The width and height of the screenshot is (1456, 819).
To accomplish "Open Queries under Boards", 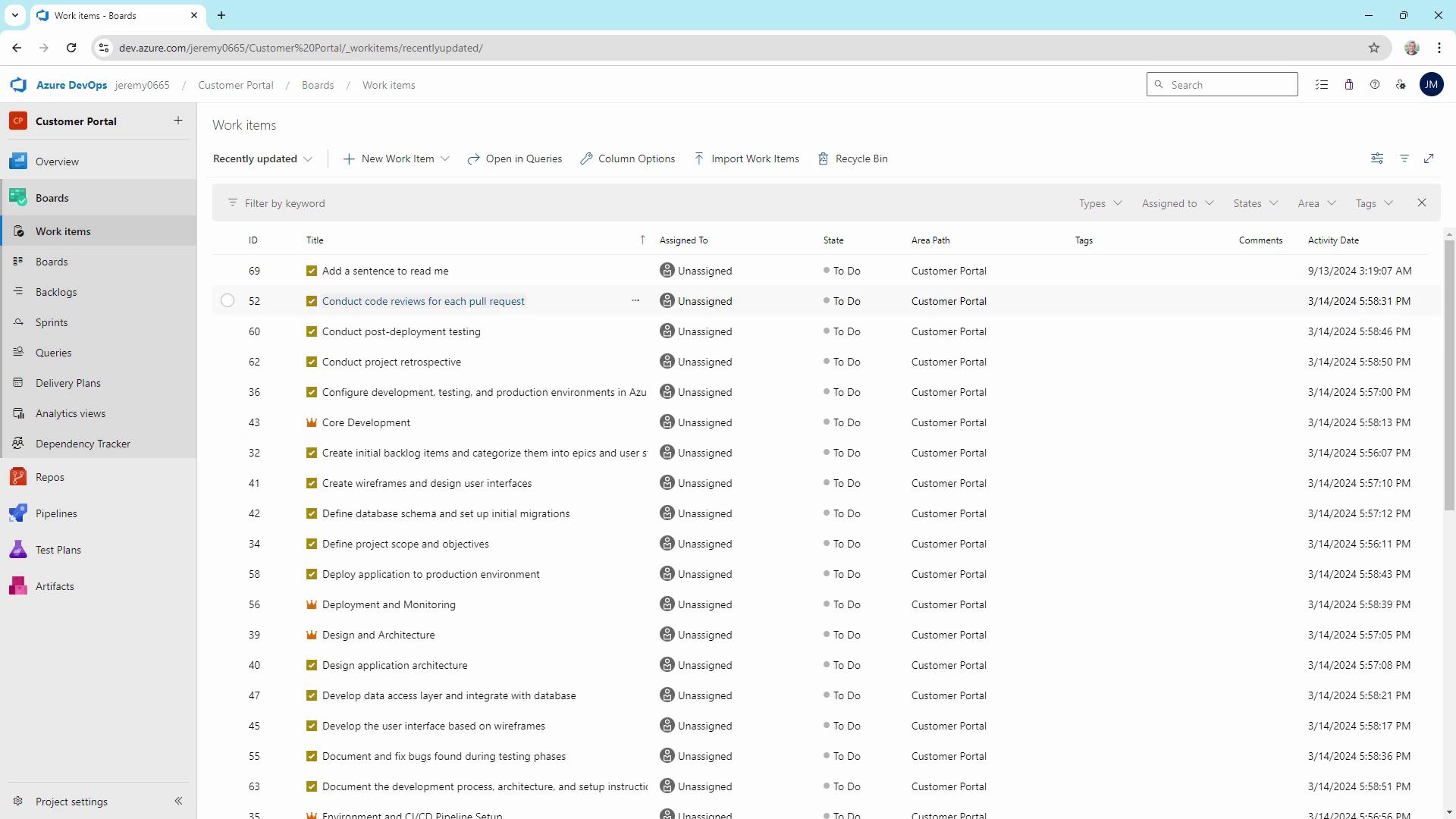I will tap(53, 353).
